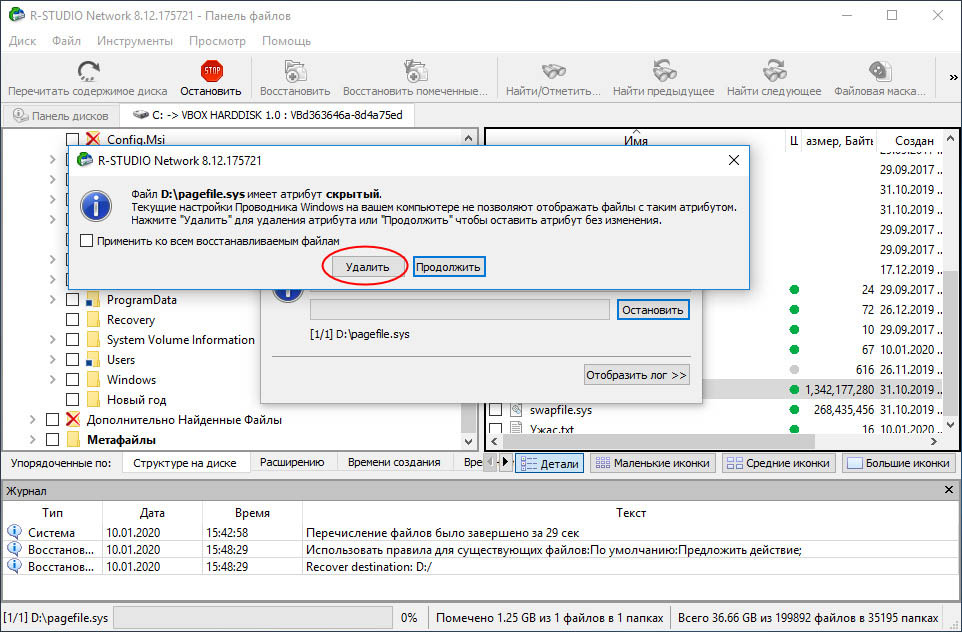Expand the Windows tree node
This screenshot has height=632, width=962.
pos(53,380)
